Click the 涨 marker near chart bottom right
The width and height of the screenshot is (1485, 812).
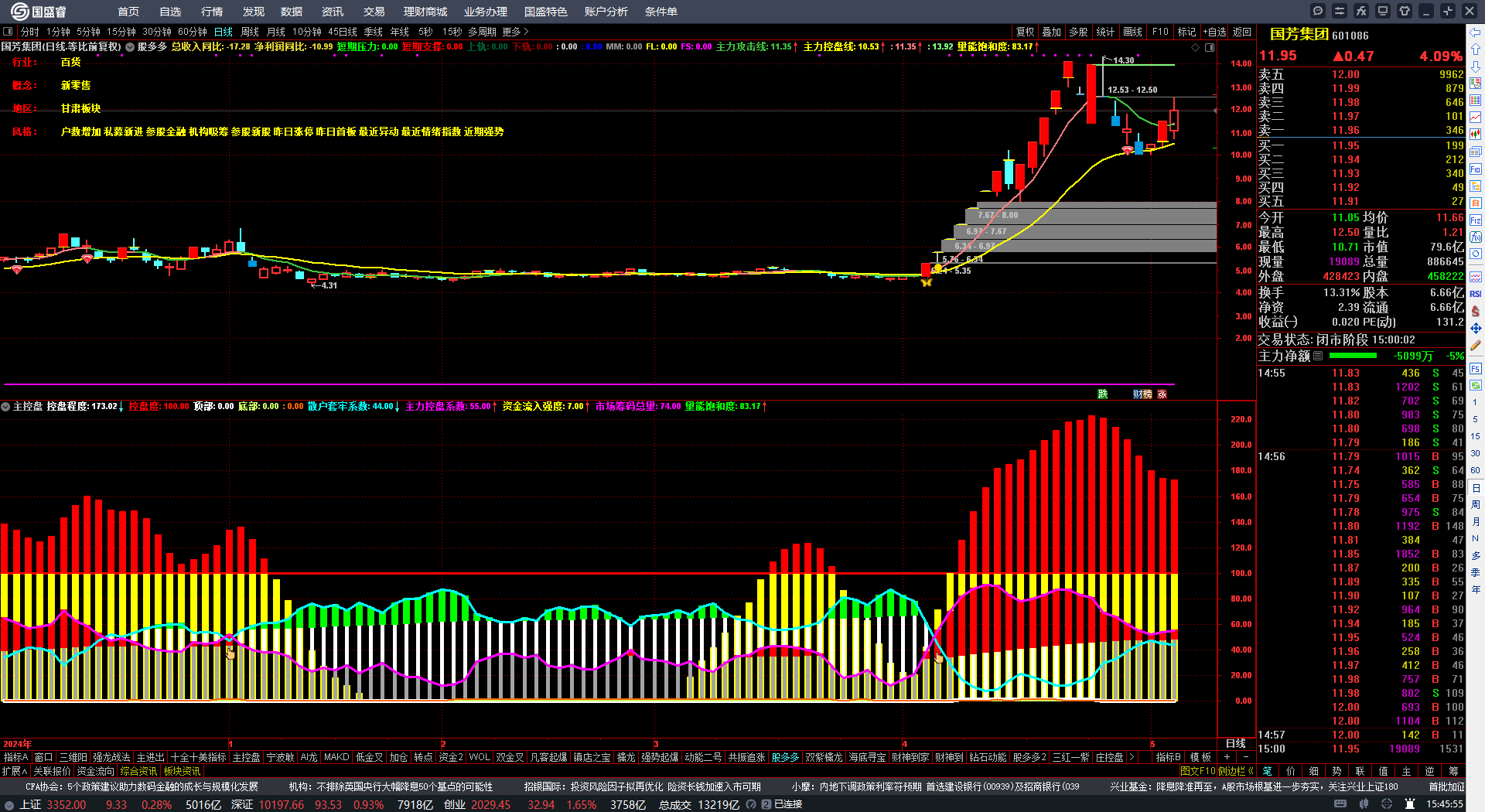point(1162,394)
